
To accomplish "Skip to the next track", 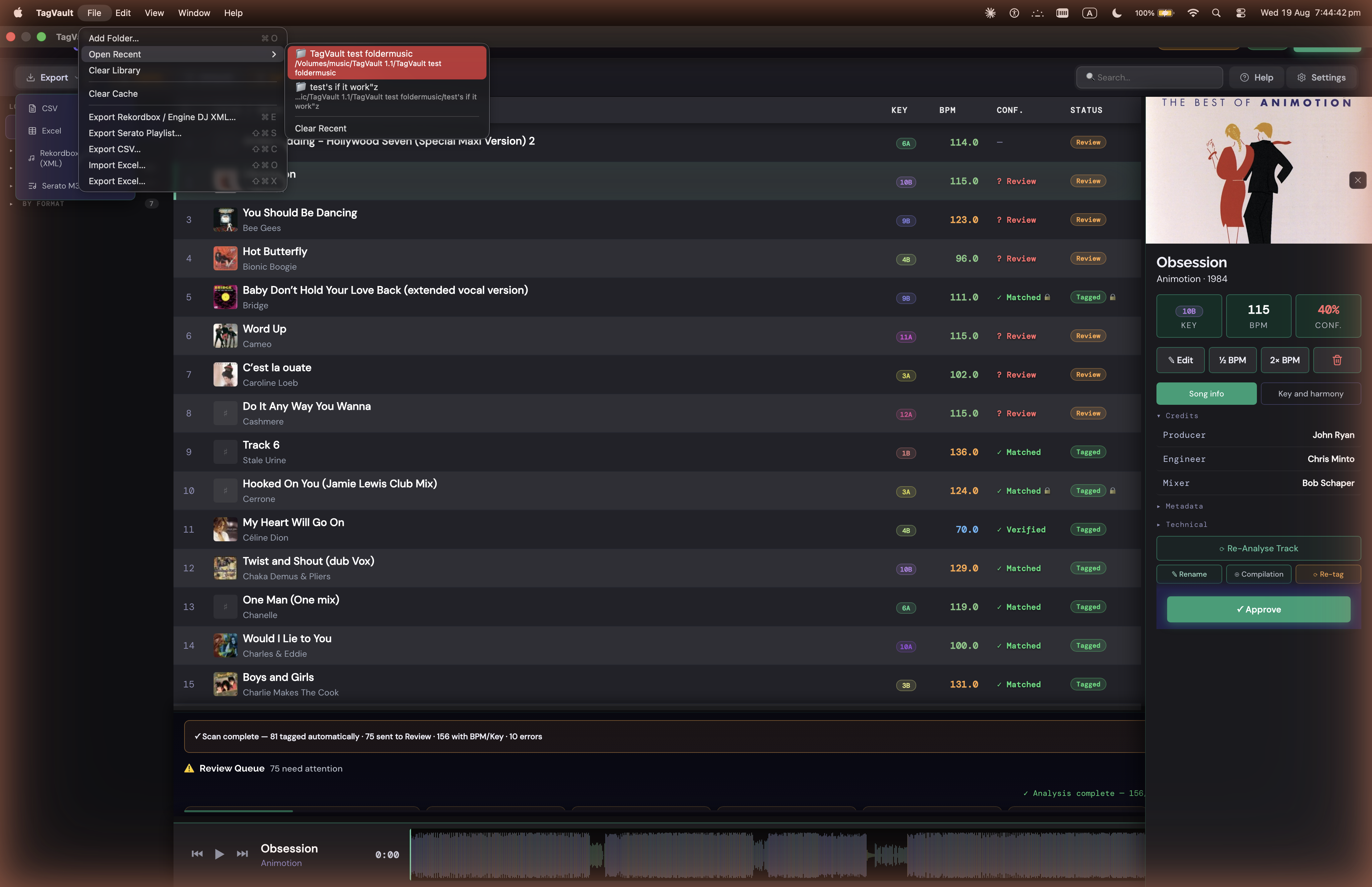I will click(242, 854).
